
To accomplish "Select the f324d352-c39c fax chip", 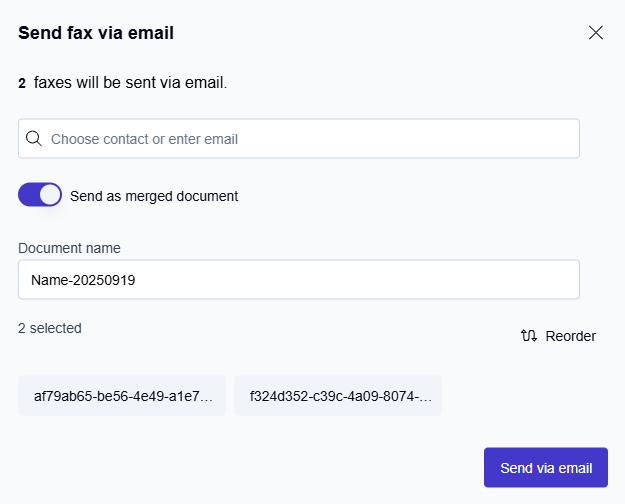I will 338,395.
